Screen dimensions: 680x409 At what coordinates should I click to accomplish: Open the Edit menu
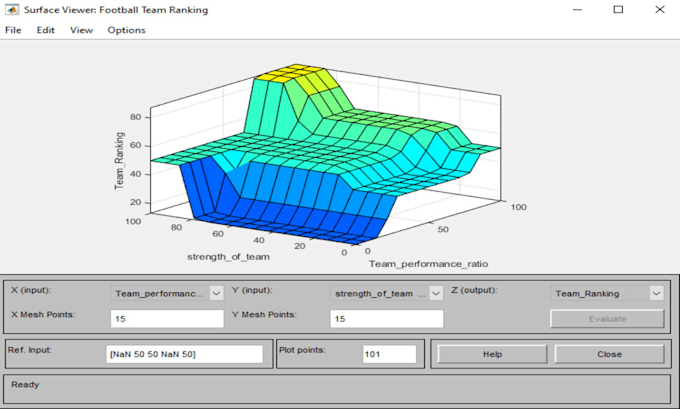click(46, 30)
